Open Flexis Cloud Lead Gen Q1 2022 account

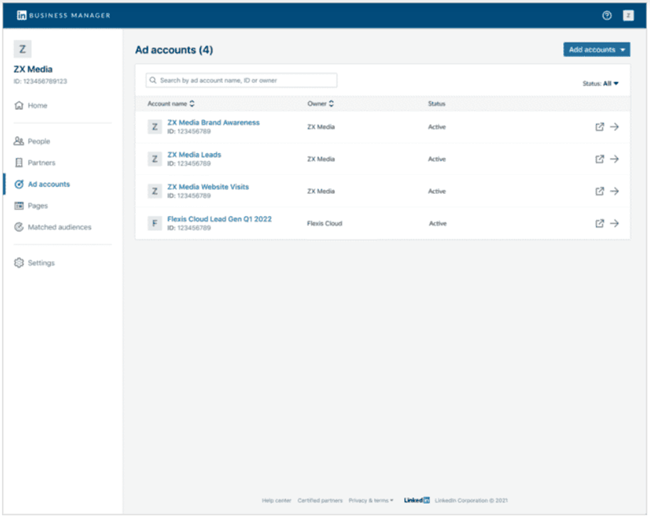[x=219, y=219]
